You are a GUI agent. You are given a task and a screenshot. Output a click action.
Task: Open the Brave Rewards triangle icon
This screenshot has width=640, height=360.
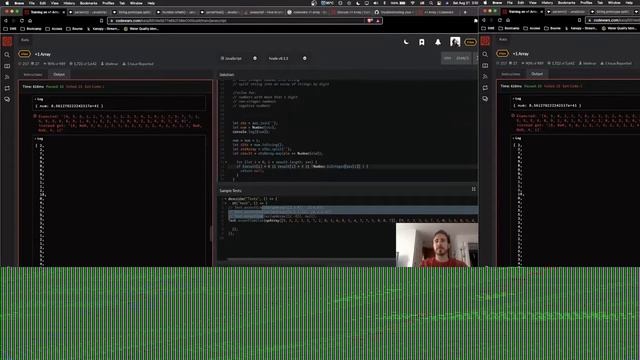point(378,20)
